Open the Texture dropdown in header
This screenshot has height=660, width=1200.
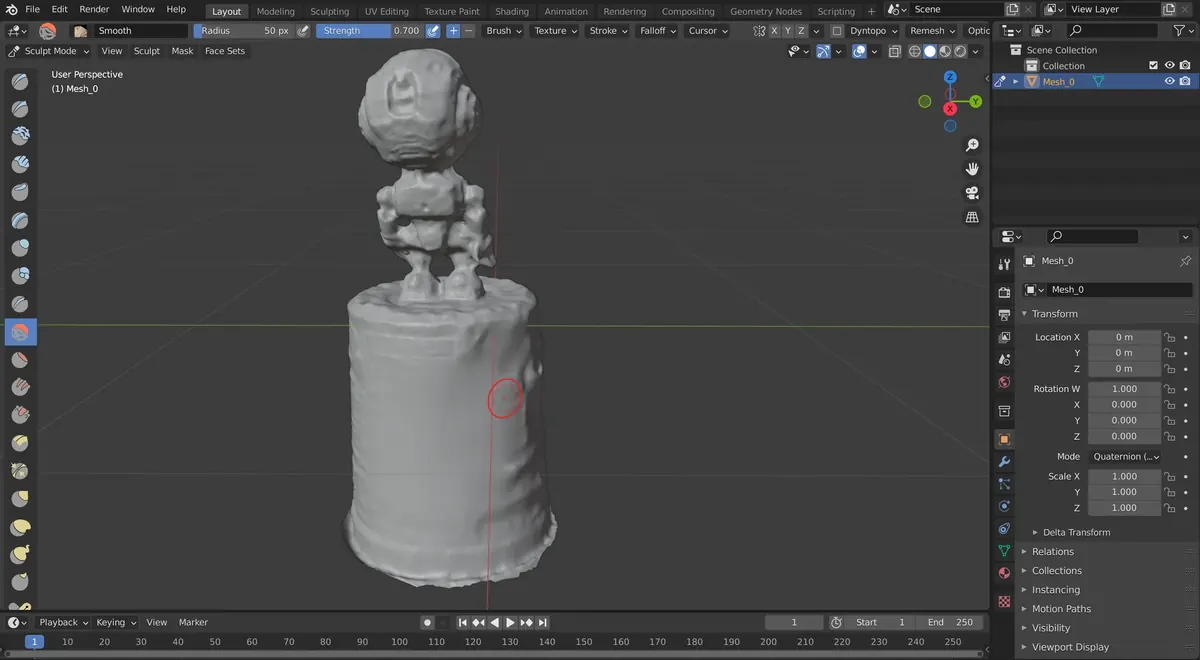pos(555,31)
